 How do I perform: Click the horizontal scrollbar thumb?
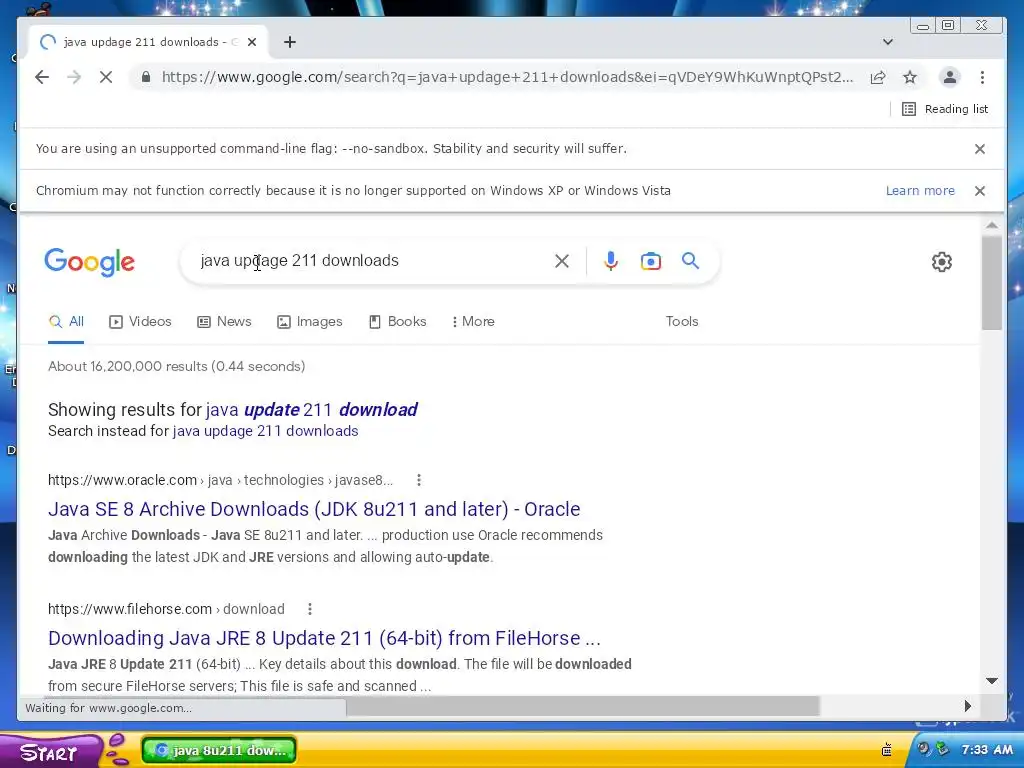[583, 706]
